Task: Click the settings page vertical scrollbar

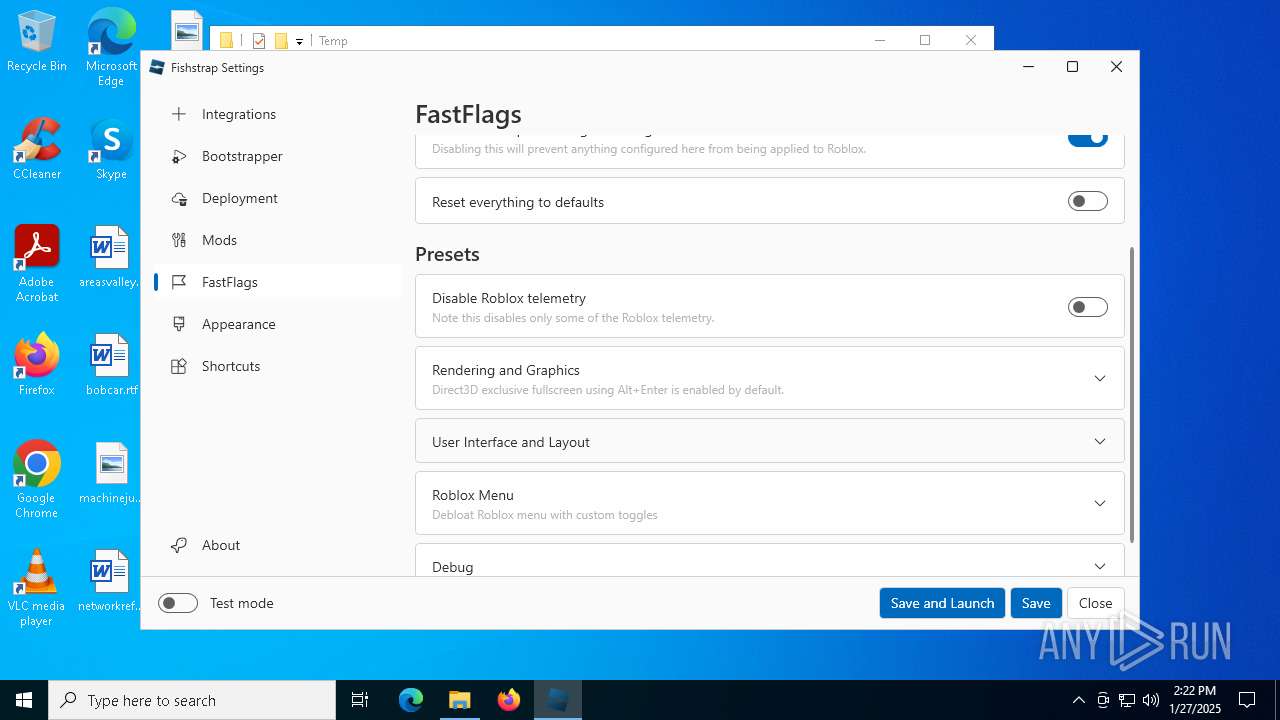Action: [1132, 394]
